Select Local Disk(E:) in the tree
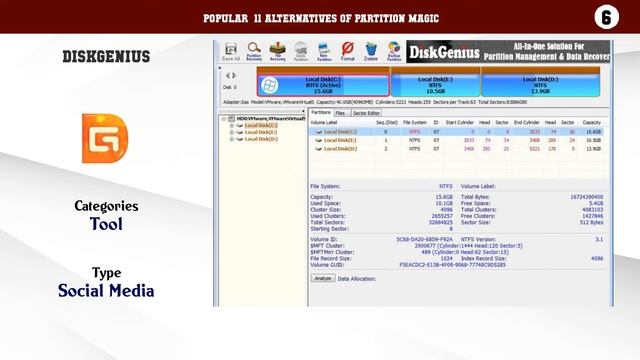Viewport: 640px width, 360px height. [261, 132]
